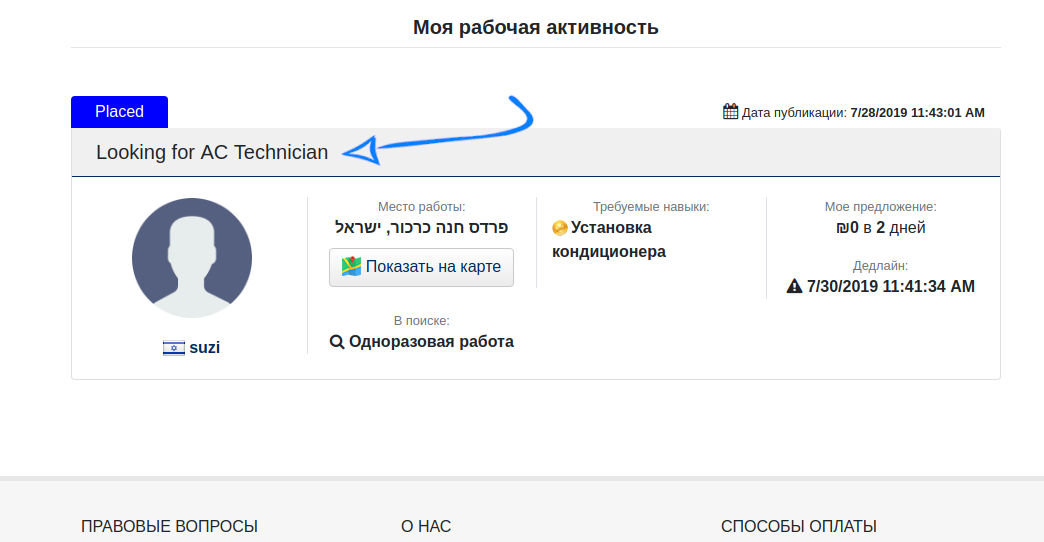1044x542 pixels.
Task: Click the publication date 7/28/2019 11:43:01 AM
Action: tap(917, 113)
